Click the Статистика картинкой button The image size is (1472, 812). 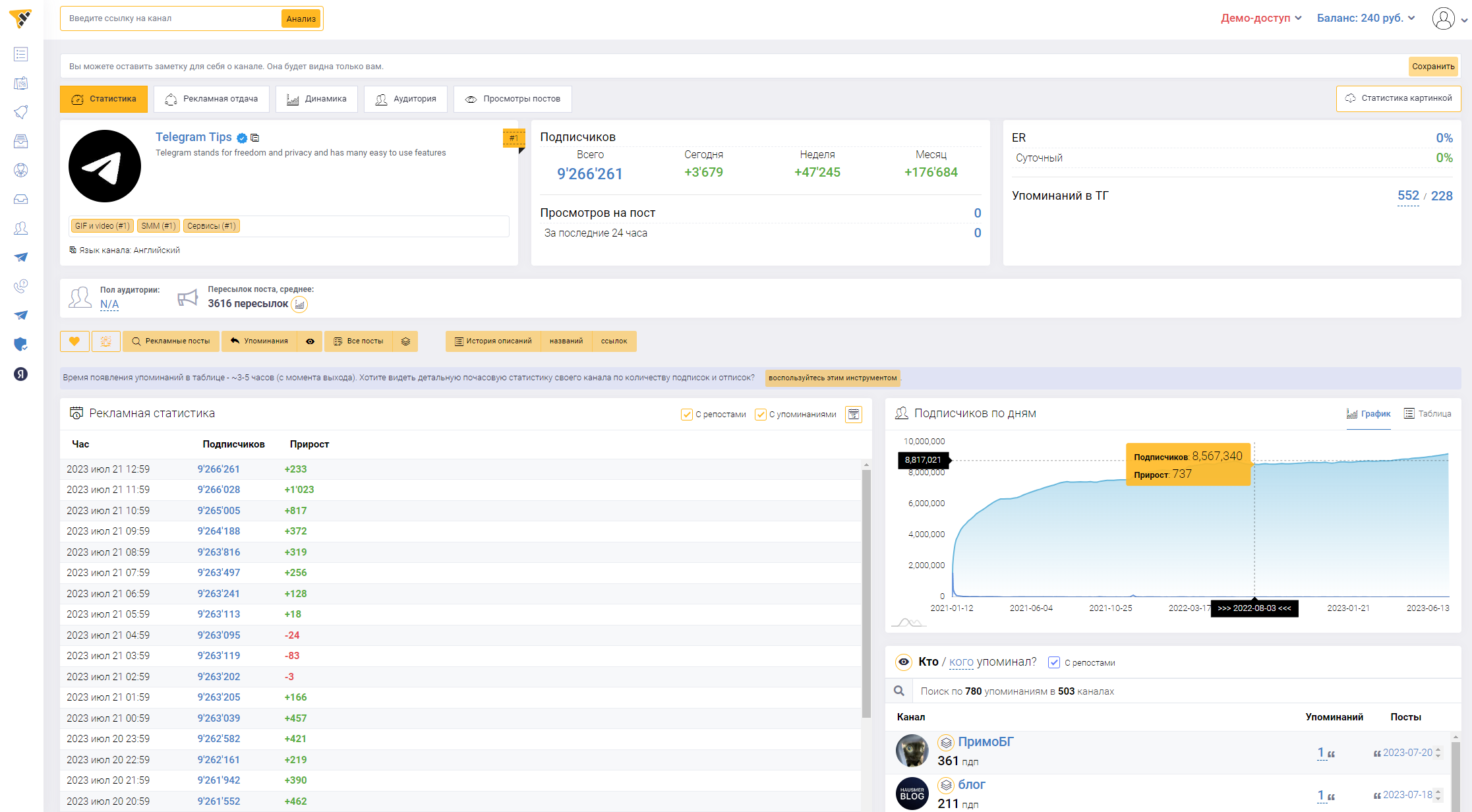click(1399, 98)
